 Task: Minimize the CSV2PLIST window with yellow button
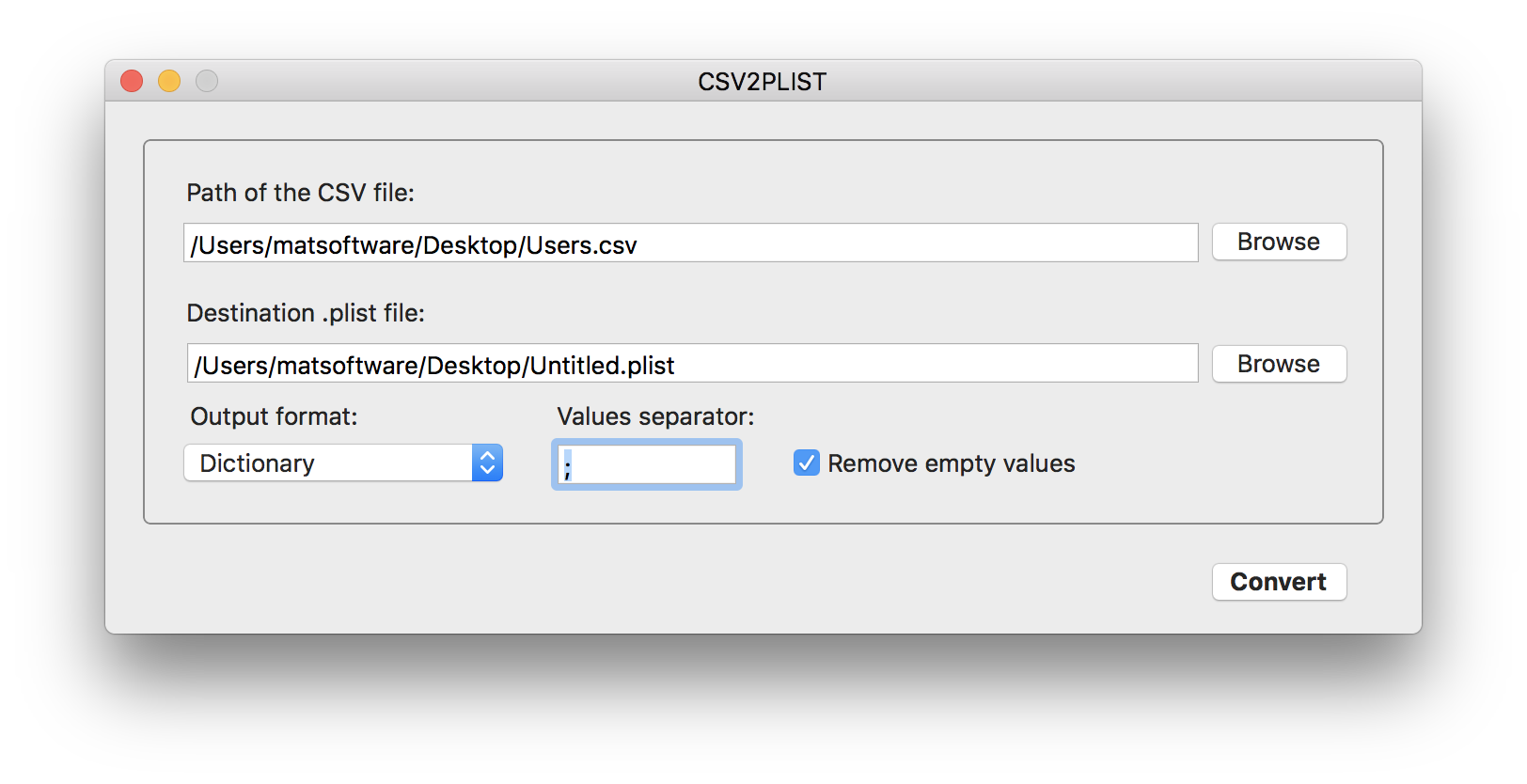(169, 82)
